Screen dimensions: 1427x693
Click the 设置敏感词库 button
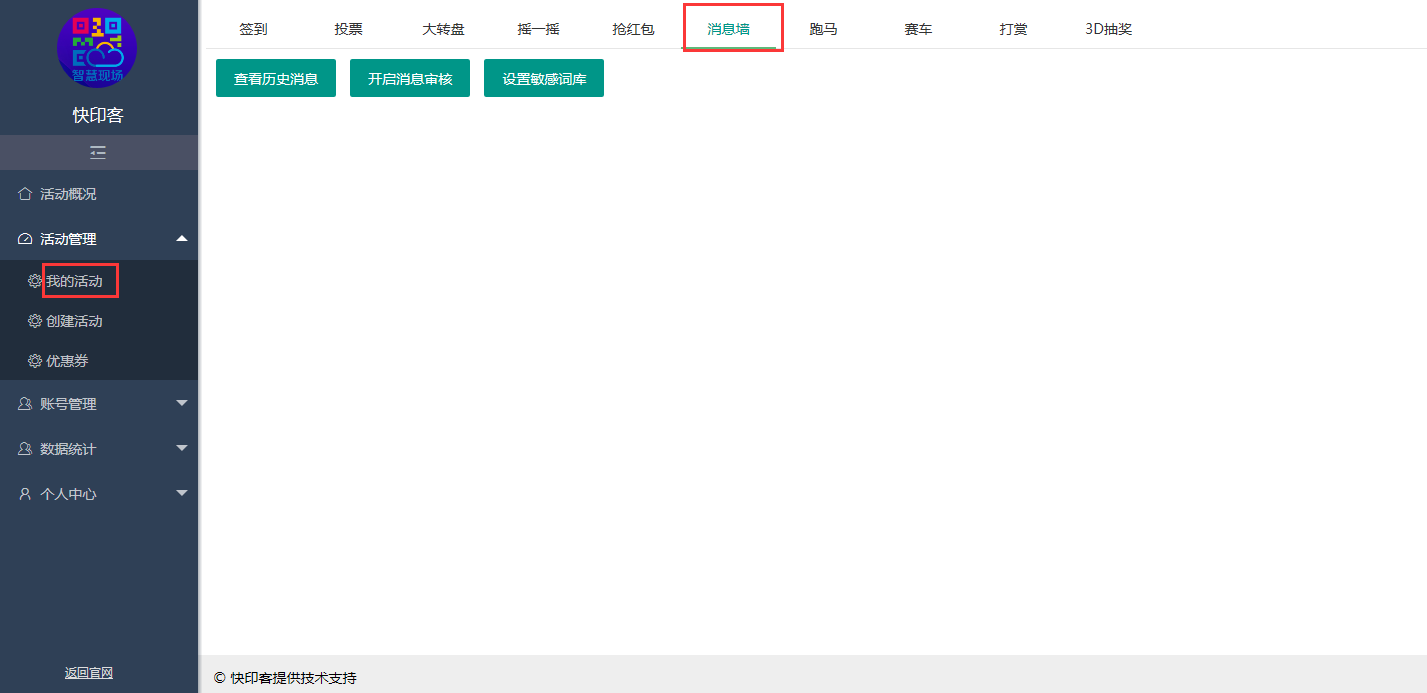point(544,78)
